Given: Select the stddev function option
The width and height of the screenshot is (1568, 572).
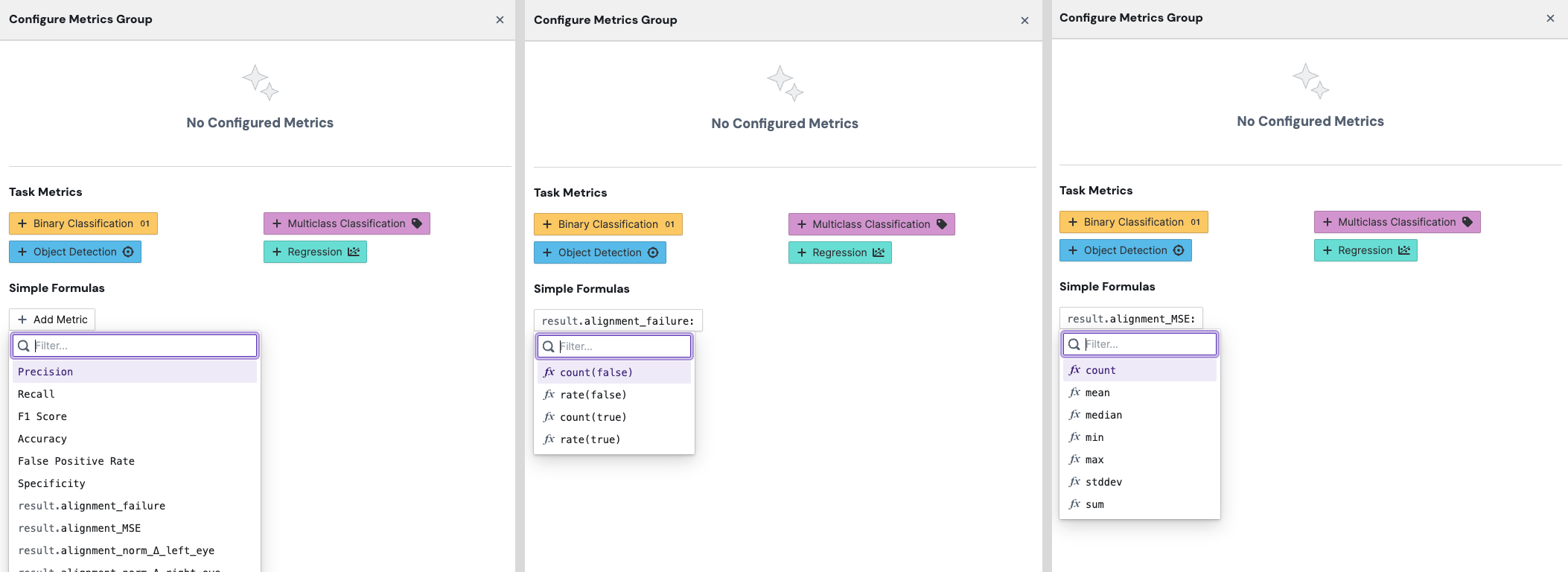Looking at the screenshot, I should [x=1103, y=482].
